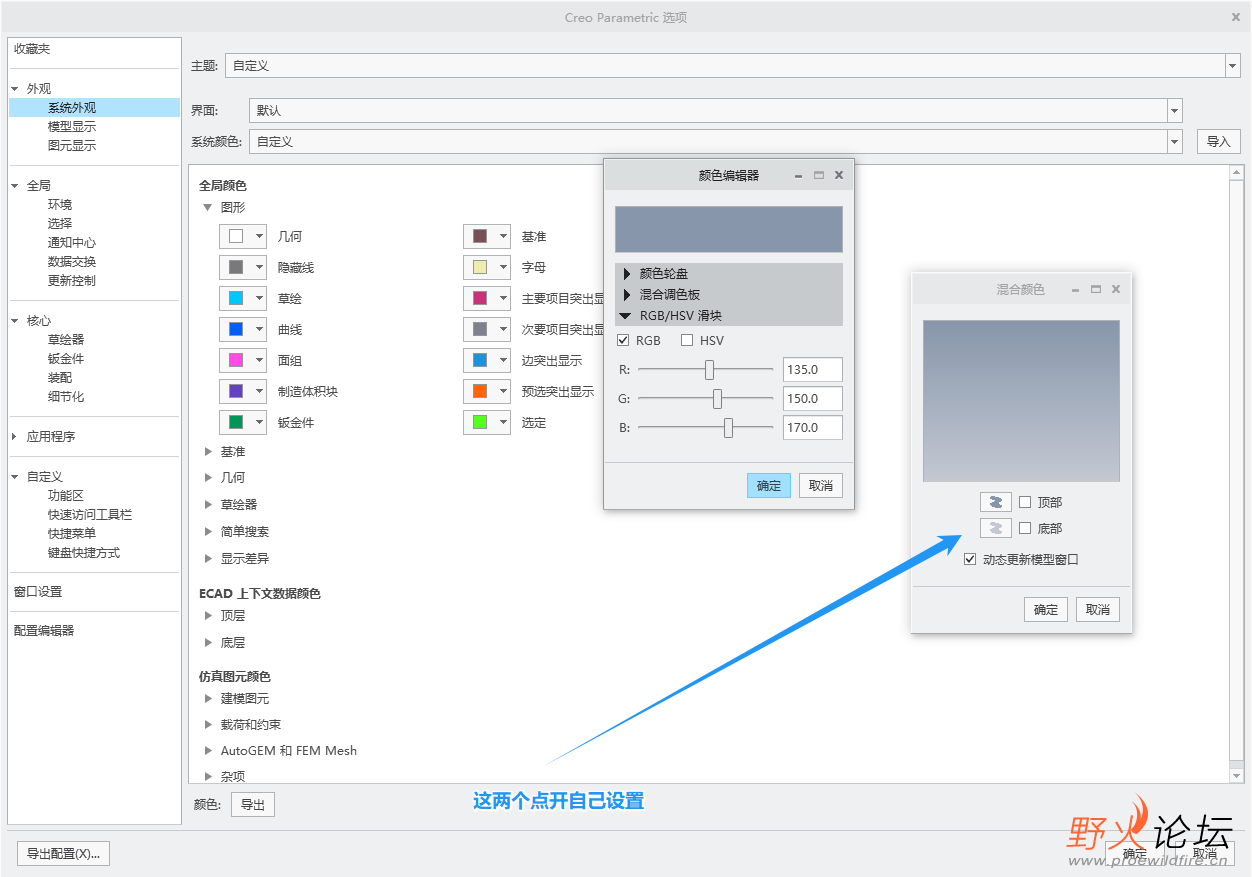Viewport: 1252px width, 877px height.
Task: Expand the 建模图元 group
Action: coord(208,698)
